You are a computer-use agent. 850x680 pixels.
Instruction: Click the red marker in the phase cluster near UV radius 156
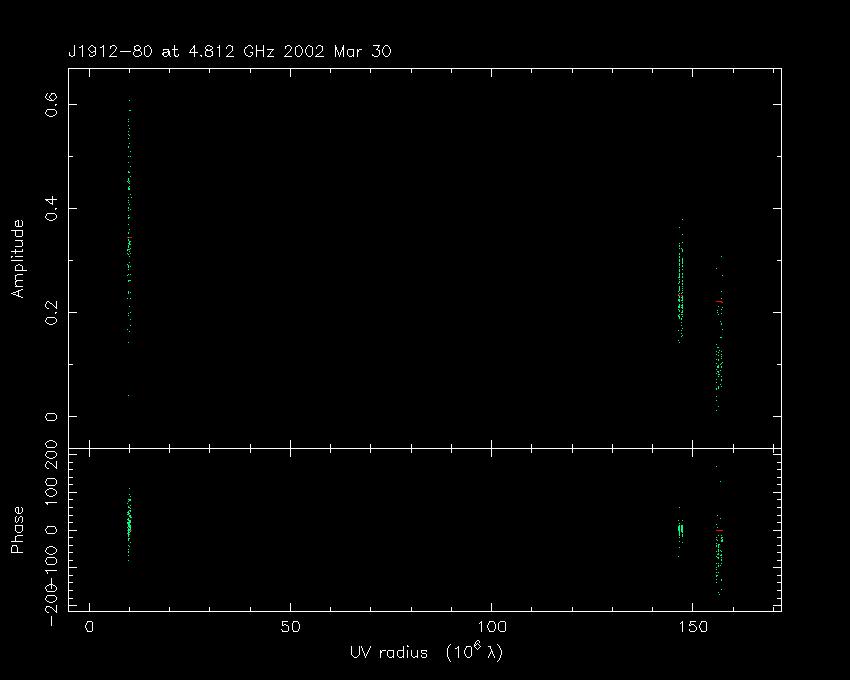tap(719, 530)
